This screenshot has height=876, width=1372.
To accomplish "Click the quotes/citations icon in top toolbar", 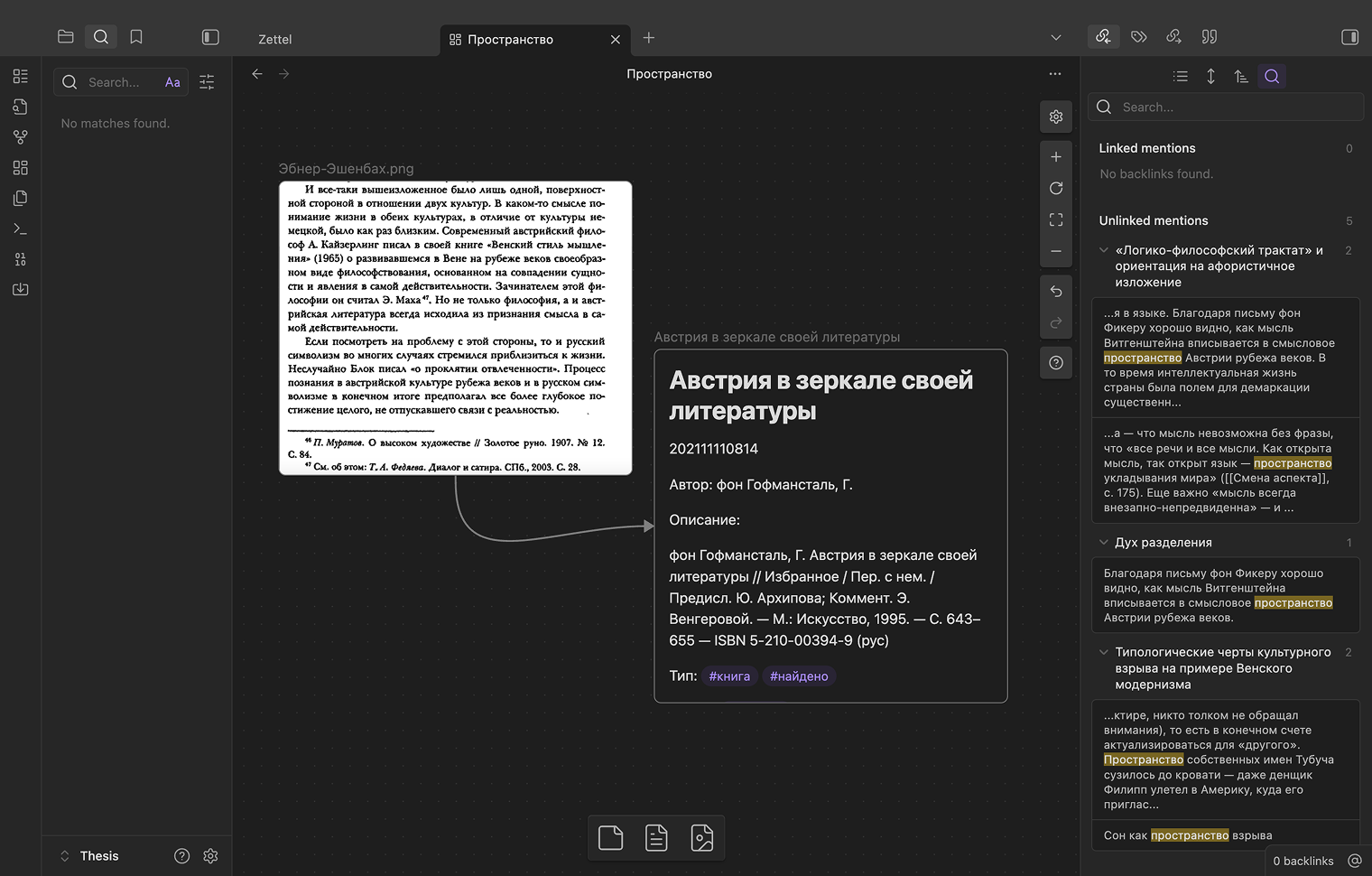I will 1210,36.
